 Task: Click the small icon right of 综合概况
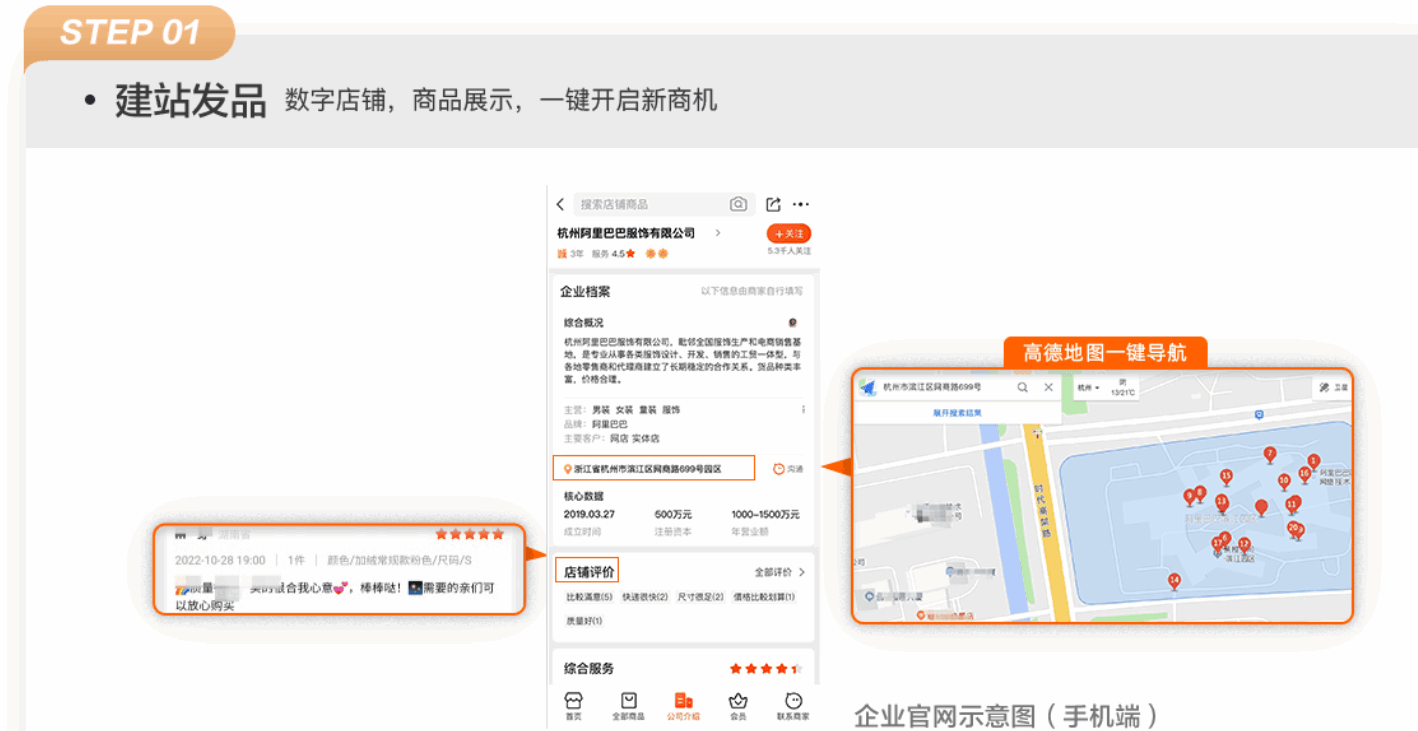(x=793, y=323)
